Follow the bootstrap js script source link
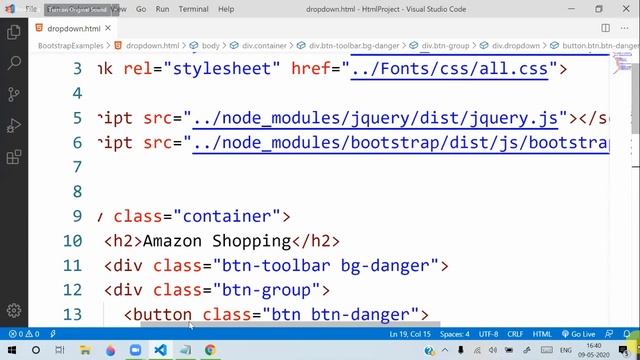640x360 pixels. point(401,143)
